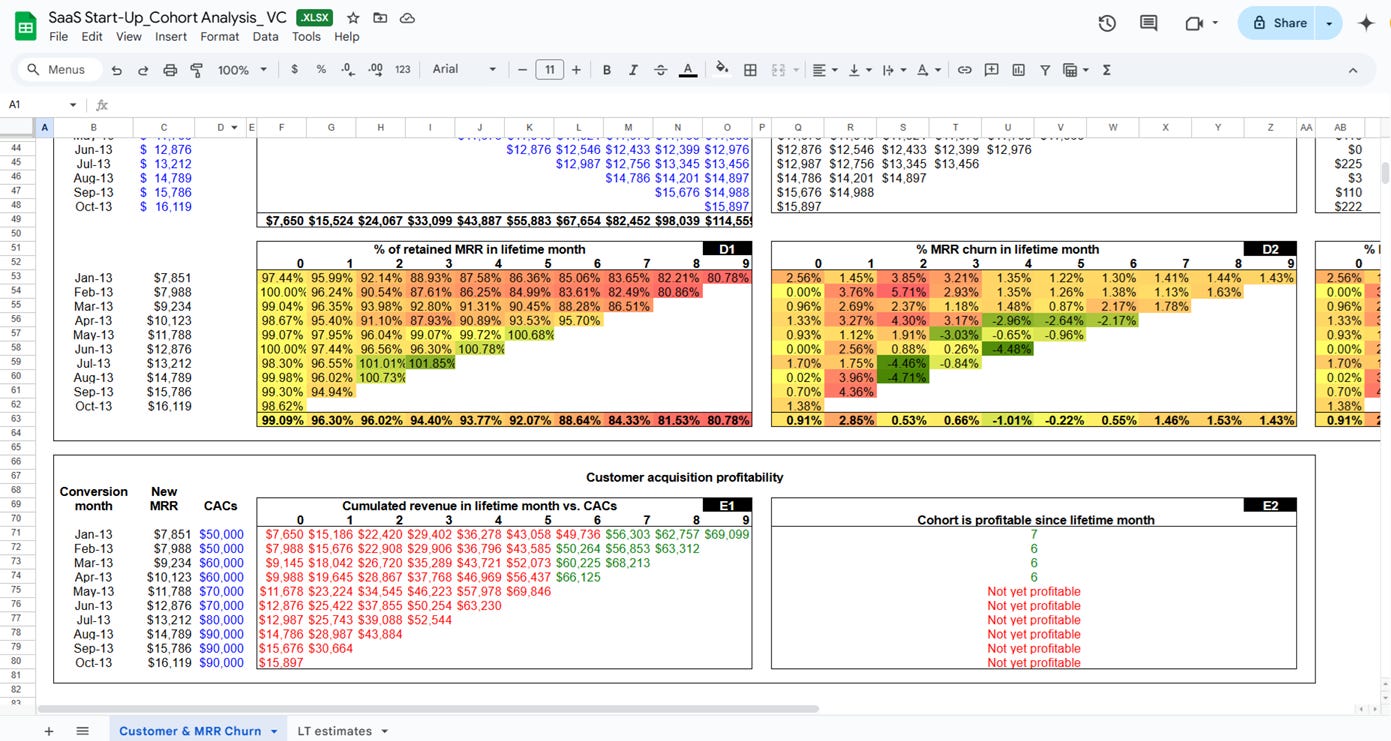This screenshot has height=741, width=1391.
Task: Insert a chart
Action: [x=1017, y=69]
